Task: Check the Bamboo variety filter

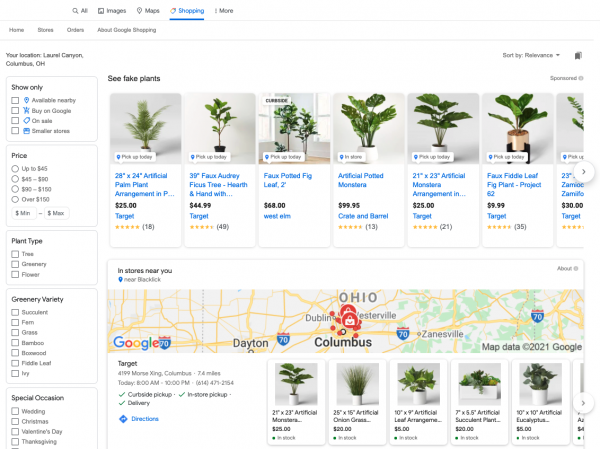Action: 15,343
